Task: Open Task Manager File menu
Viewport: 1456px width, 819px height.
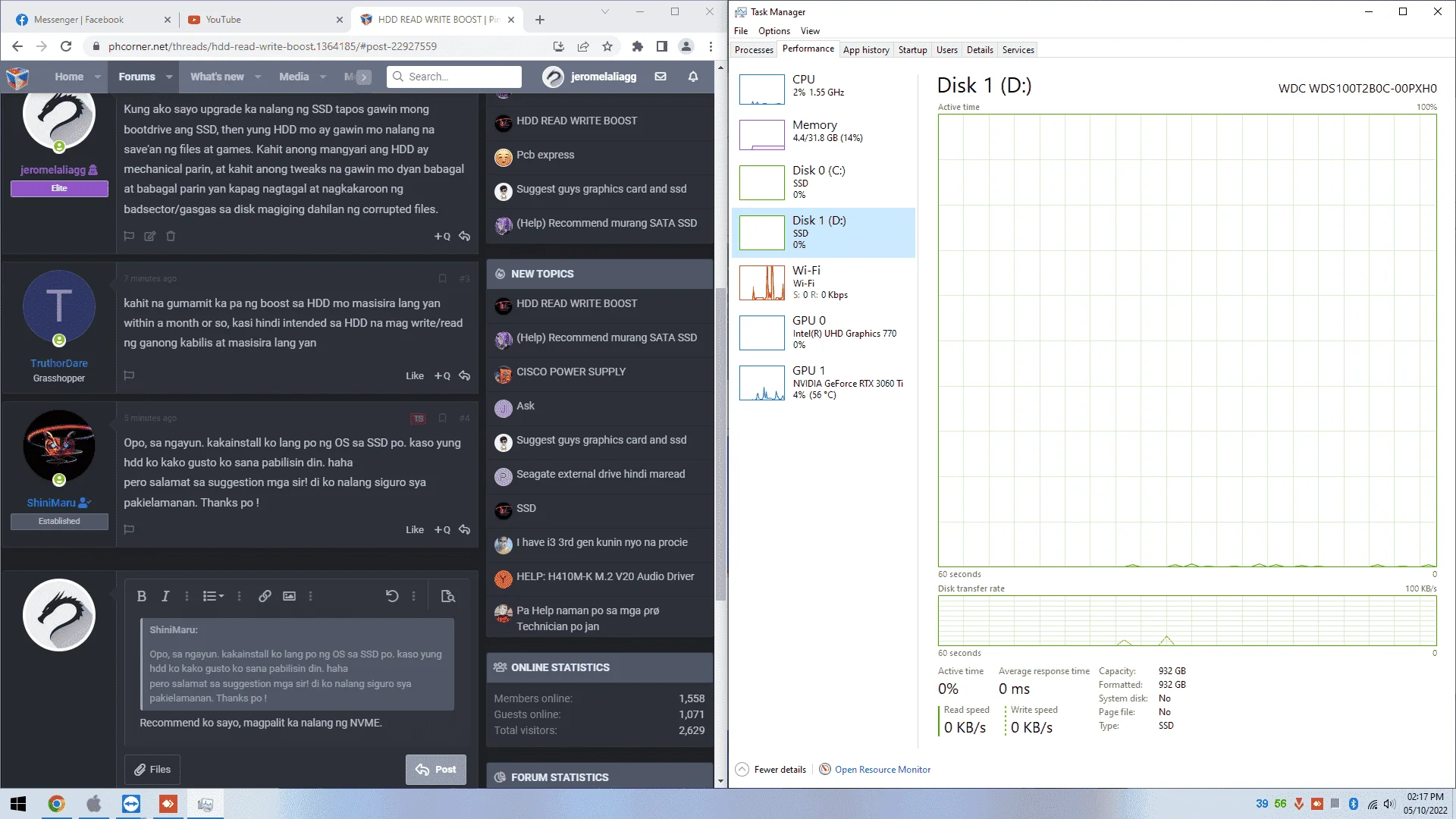Action: (x=741, y=31)
